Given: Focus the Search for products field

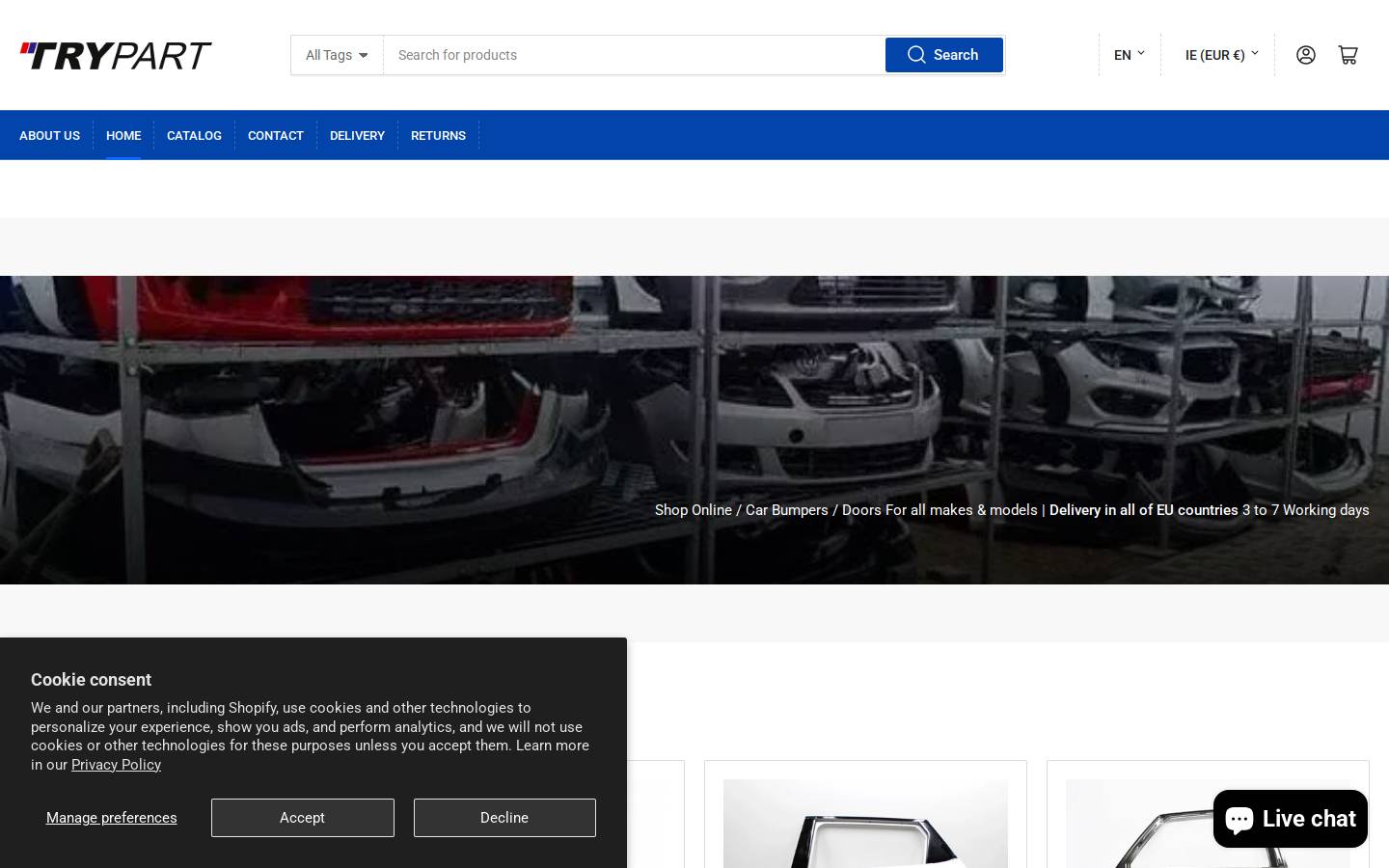Looking at the screenshot, I should pos(634,55).
